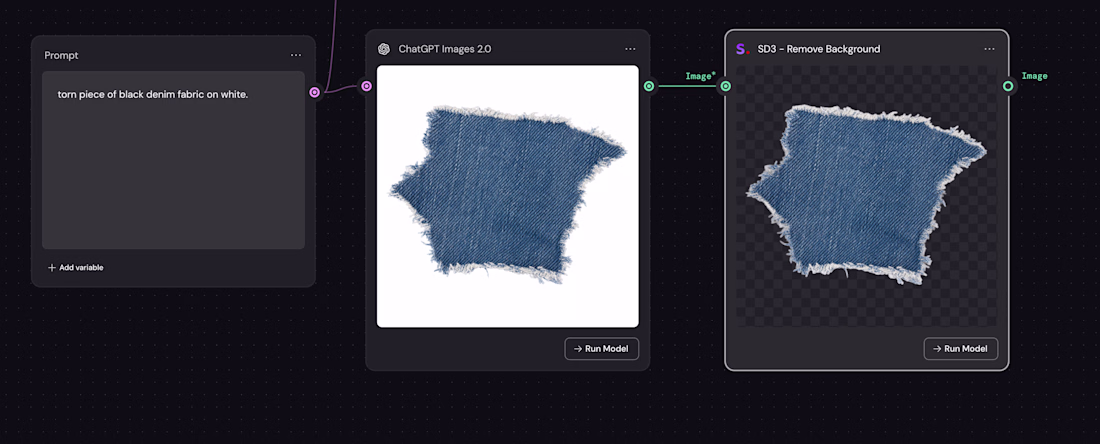Select the ChatGPT Images node's pink input connector
Image resolution: width=1100 pixels, height=444 pixels.
tap(366, 86)
